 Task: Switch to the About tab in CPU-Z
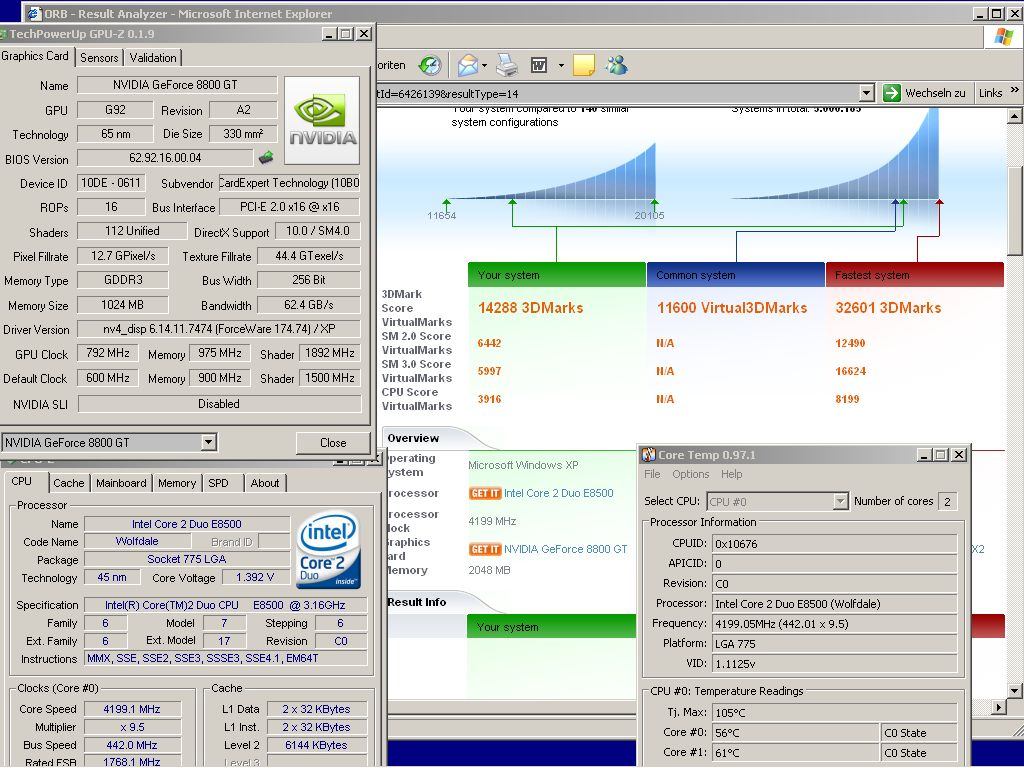click(264, 483)
